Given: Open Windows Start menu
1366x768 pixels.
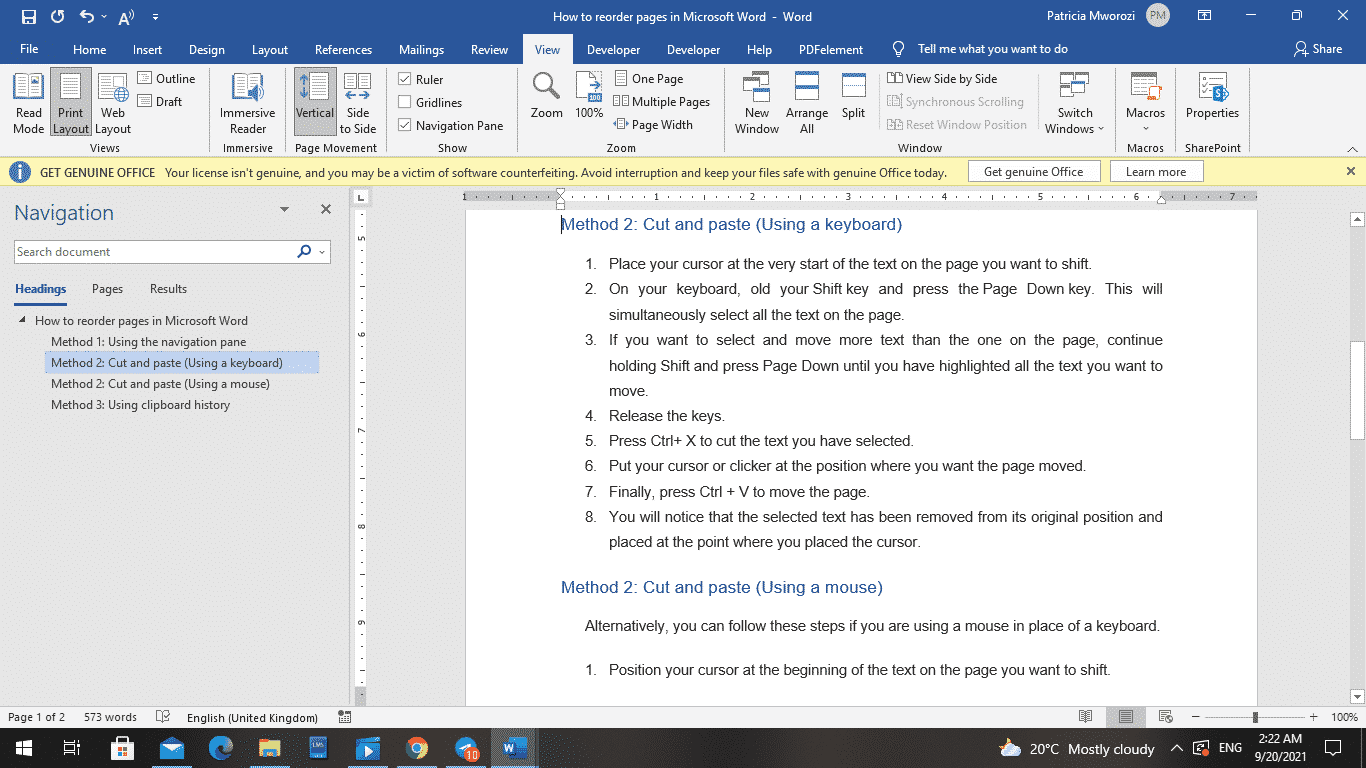Looking at the screenshot, I should click(x=23, y=748).
